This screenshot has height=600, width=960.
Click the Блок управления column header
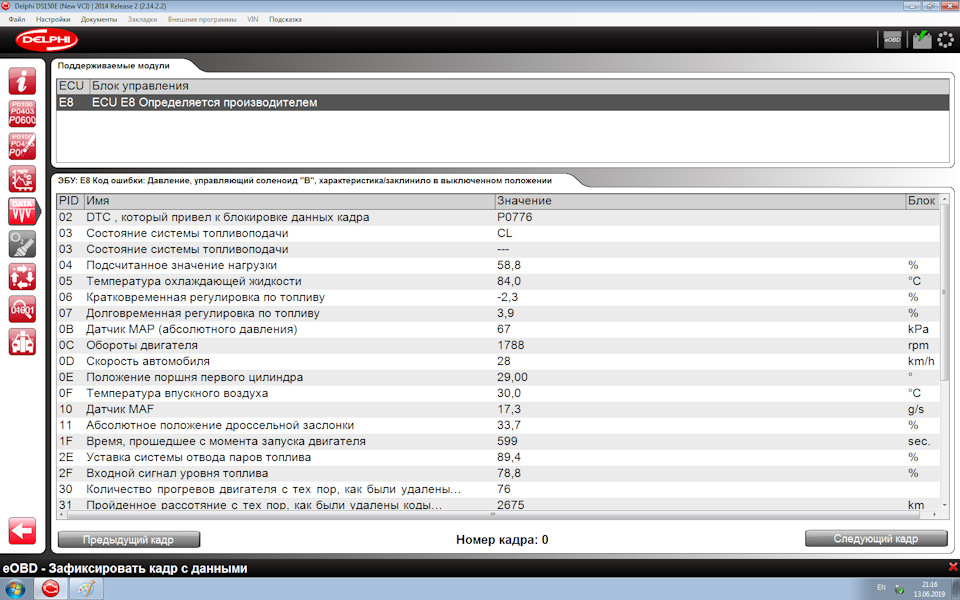tap(519, 86)
